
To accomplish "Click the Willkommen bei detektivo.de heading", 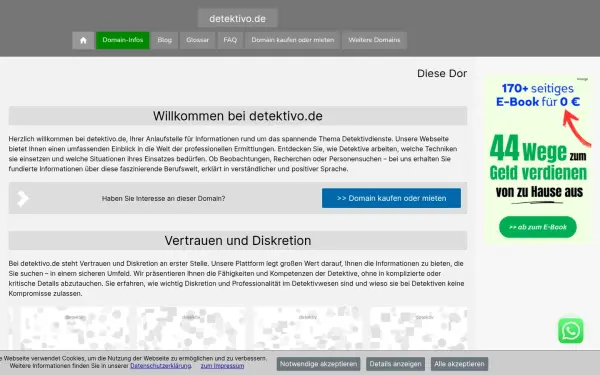I will coord(238,116).
